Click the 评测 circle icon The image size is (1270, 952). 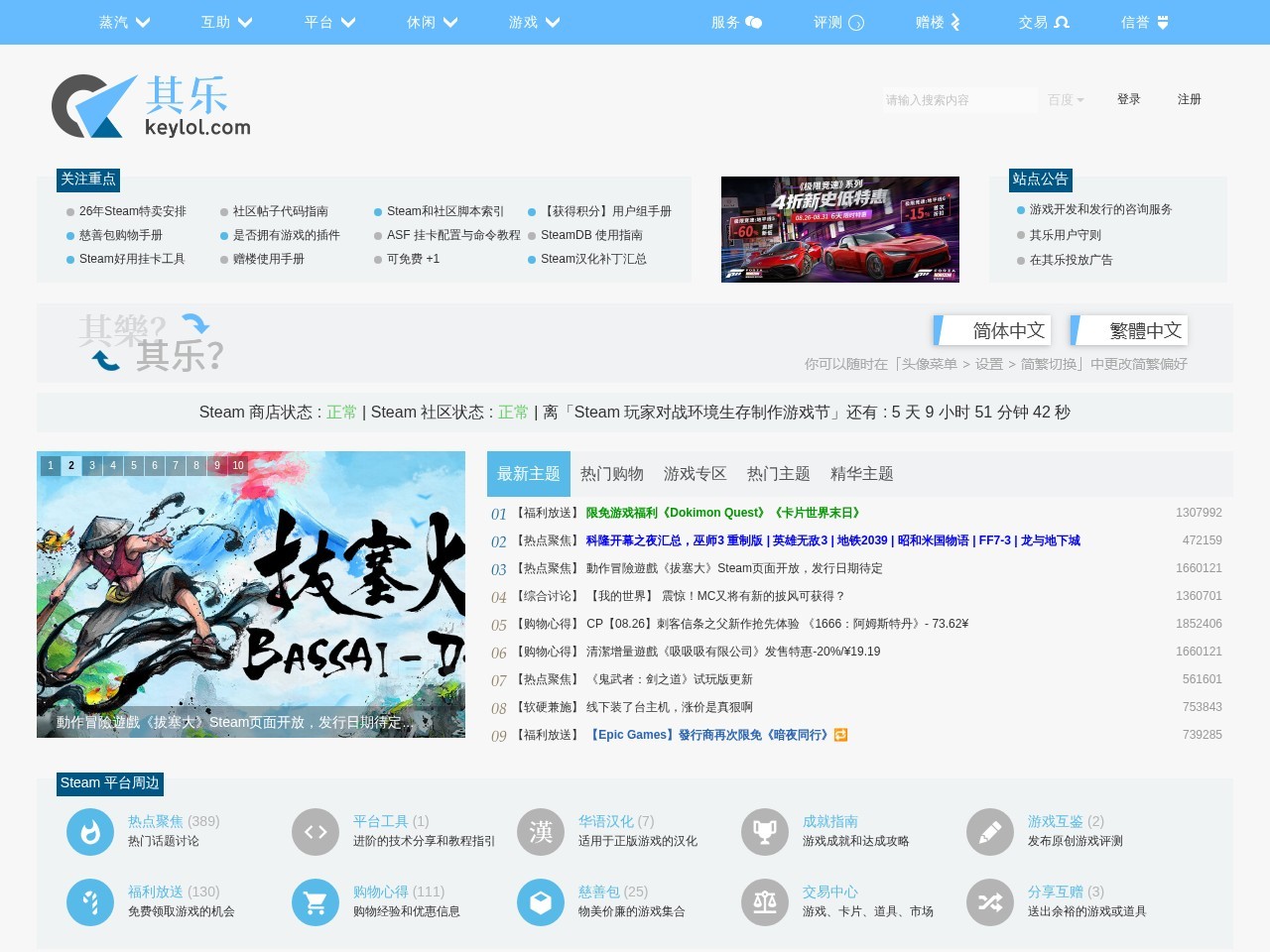(x=856, y=22)
